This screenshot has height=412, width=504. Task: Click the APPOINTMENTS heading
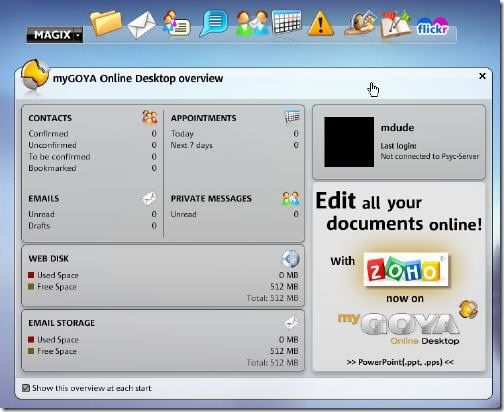tap(204, 118)
